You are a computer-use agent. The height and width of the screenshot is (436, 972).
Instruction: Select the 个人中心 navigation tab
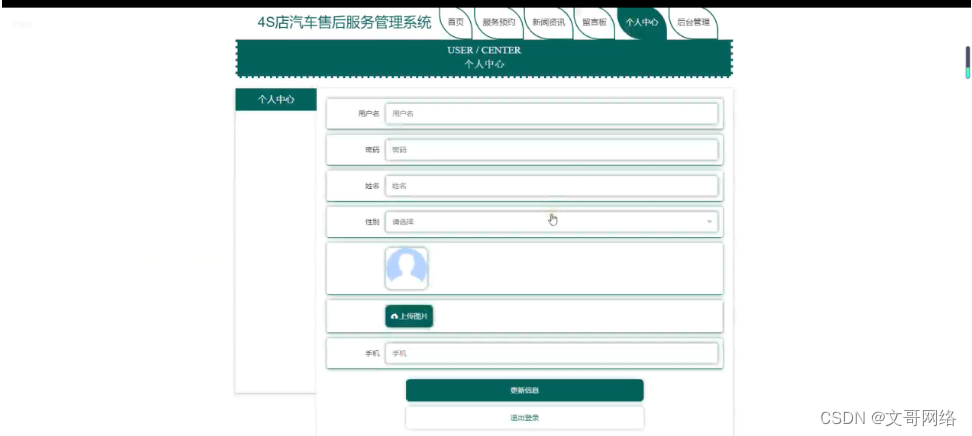(642, 23)
